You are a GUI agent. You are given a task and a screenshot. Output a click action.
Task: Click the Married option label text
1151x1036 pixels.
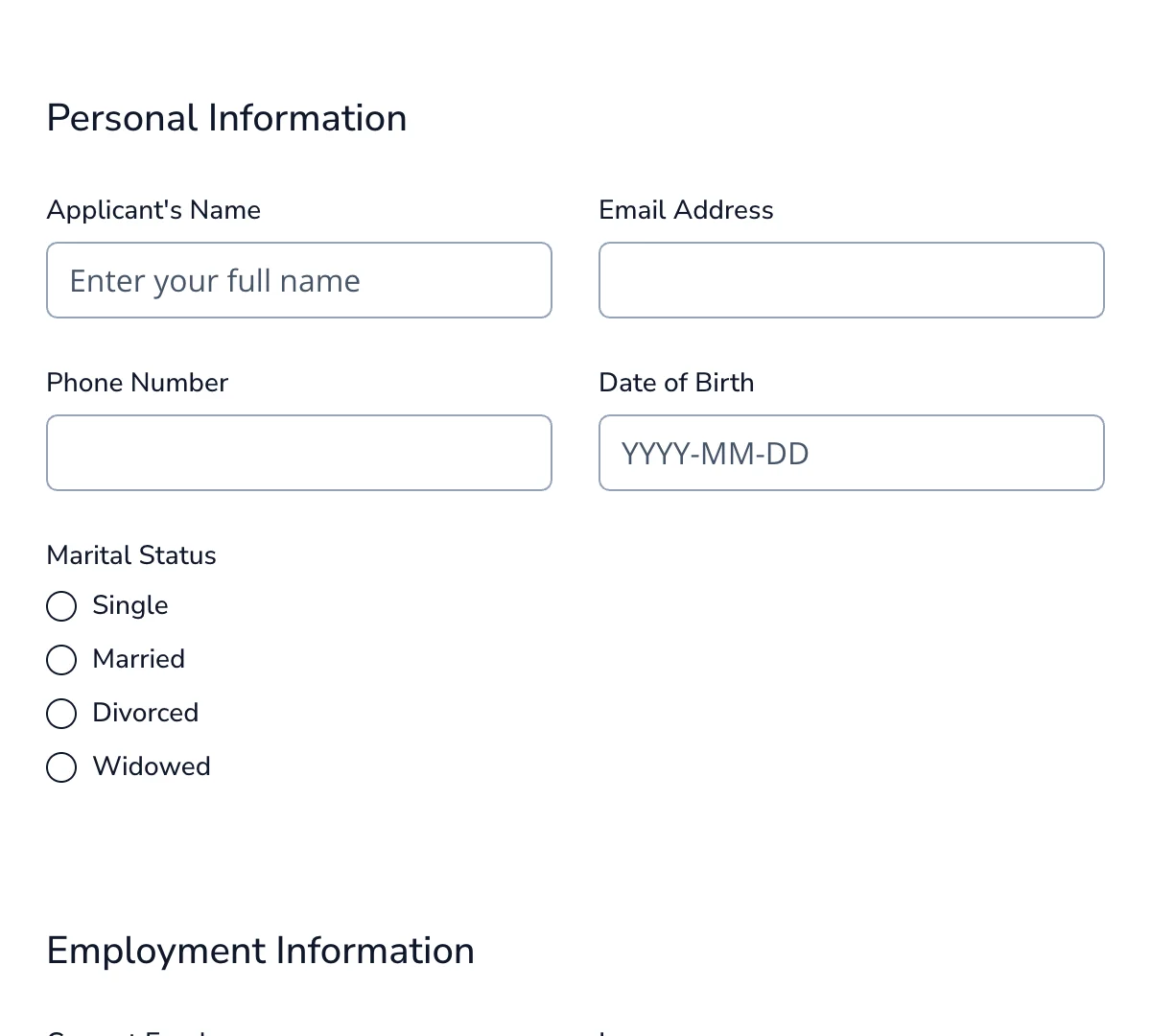(x=138, y=660)
